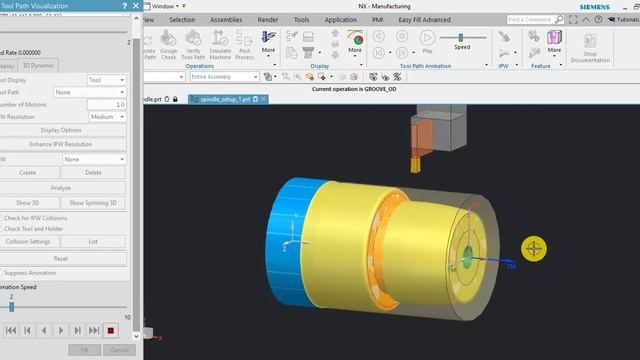Adjust the Animation Speed slider handle

(x=11, y=307)
